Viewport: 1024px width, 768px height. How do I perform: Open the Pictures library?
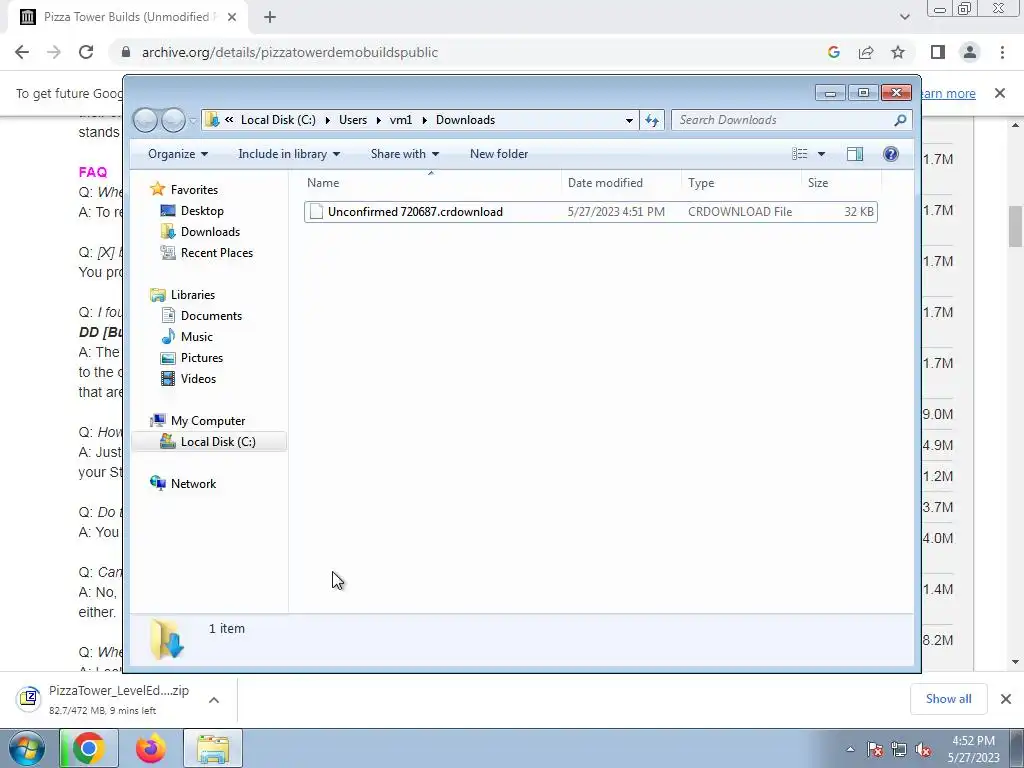201,358
